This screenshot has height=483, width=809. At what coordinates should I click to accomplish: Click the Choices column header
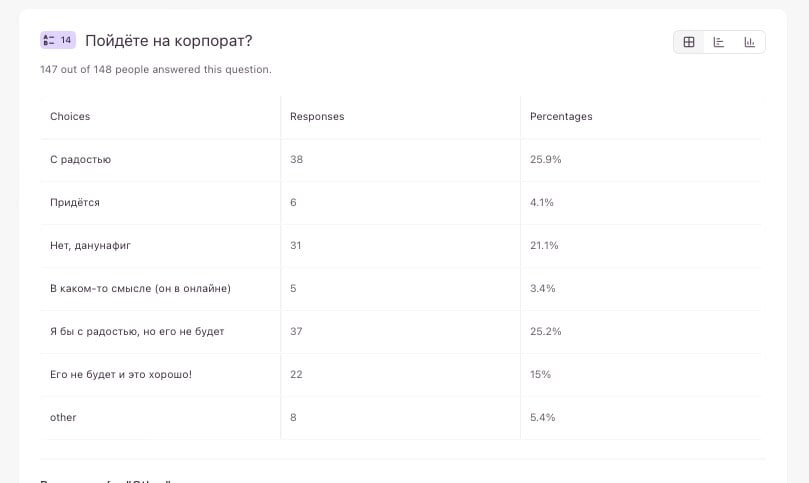tap(70, 117)
